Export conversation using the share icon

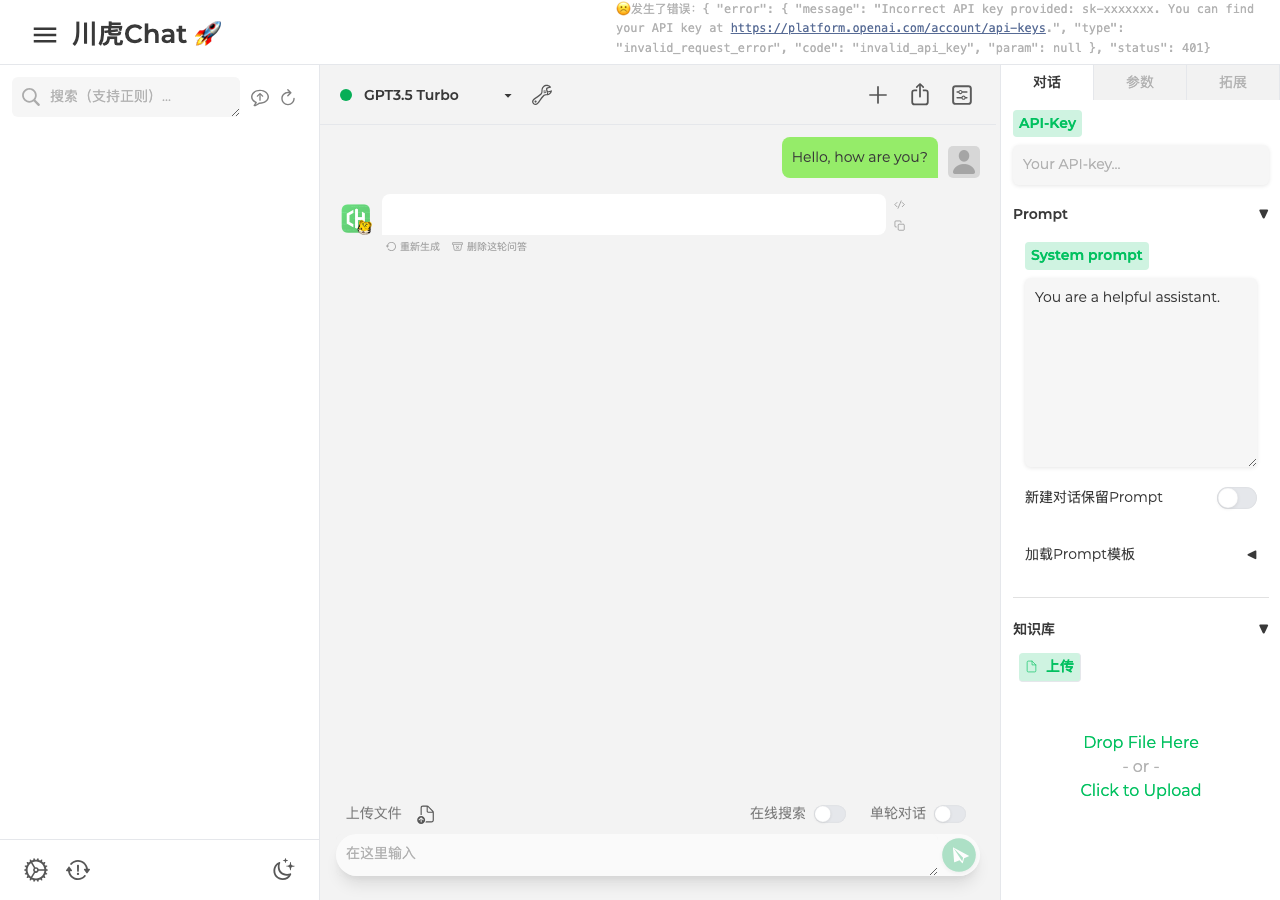920,95
